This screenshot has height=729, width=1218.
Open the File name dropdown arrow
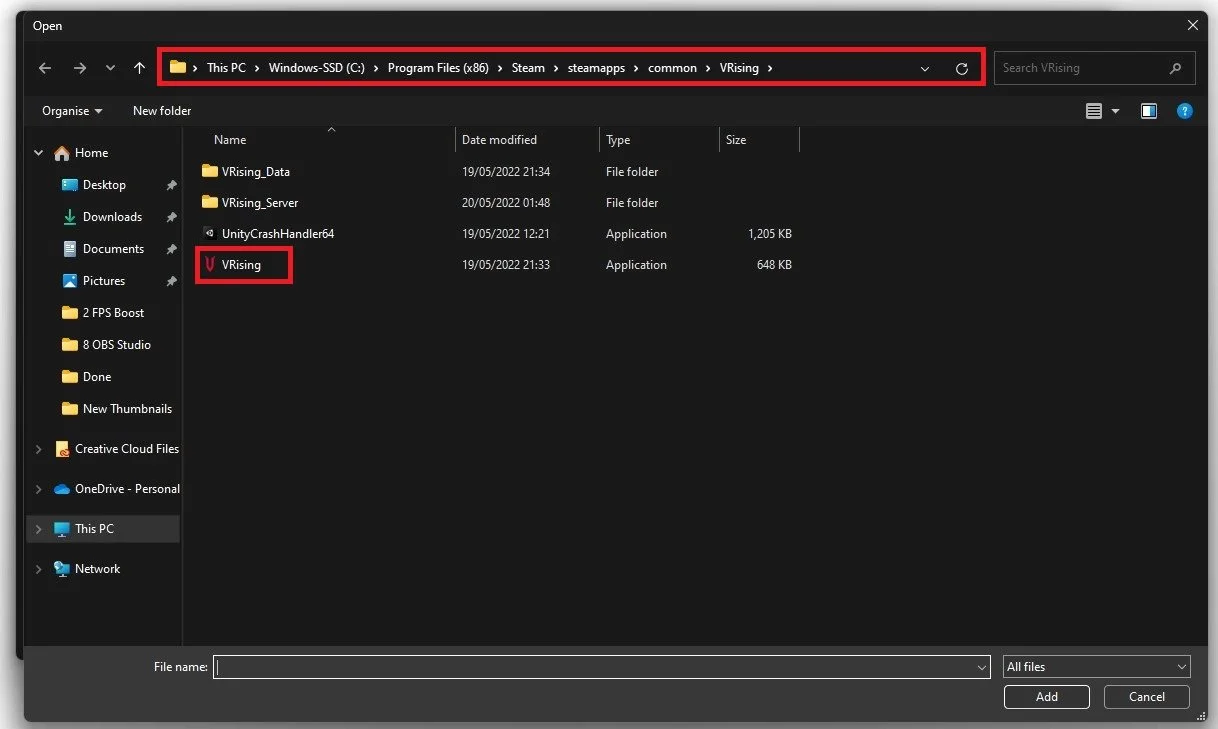(982, 667)
